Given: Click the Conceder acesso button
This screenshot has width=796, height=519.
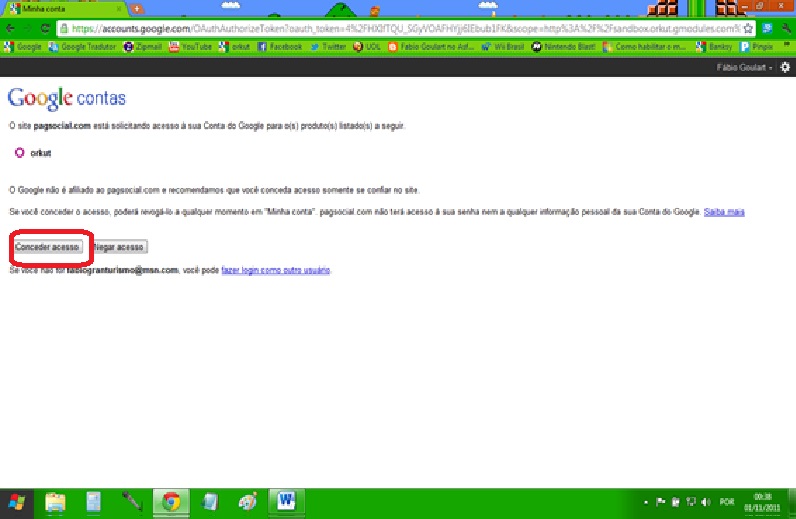Looking at the screenshot, I should (48, 246).
